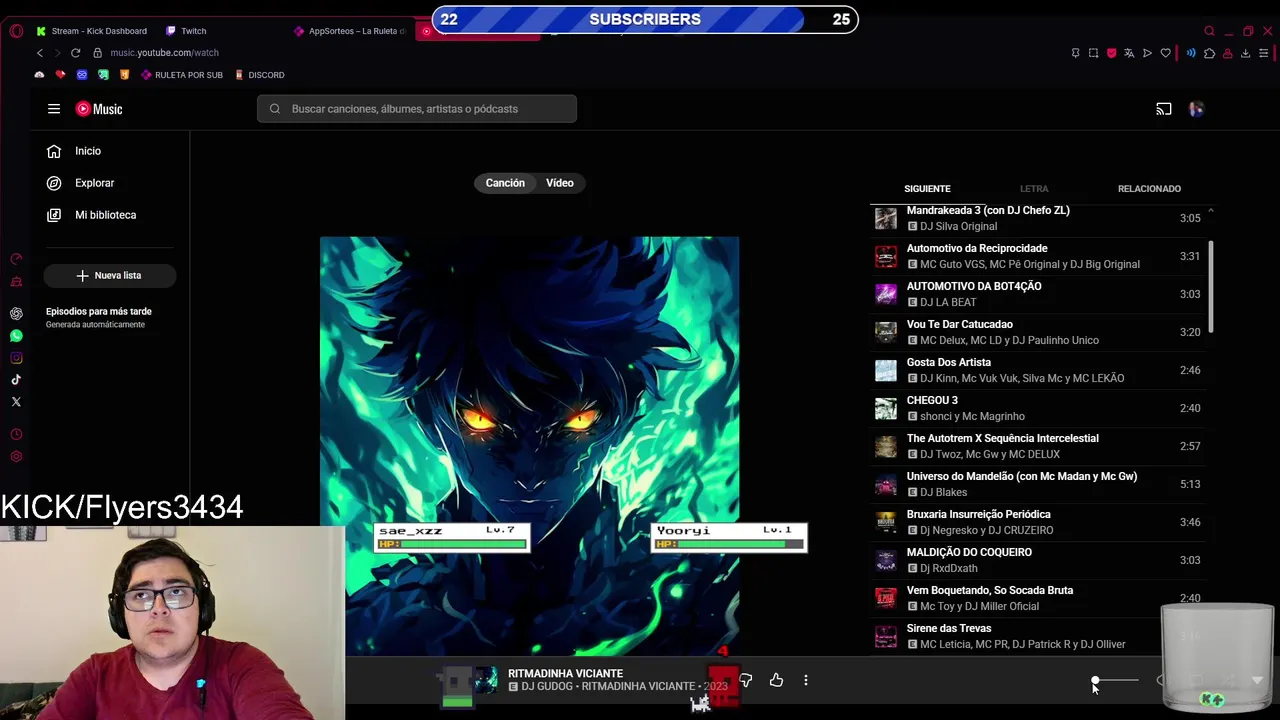The image size is (1280, 720).
Task: Add page to bookmarks with the heart icon
Action: [1165, 53]
